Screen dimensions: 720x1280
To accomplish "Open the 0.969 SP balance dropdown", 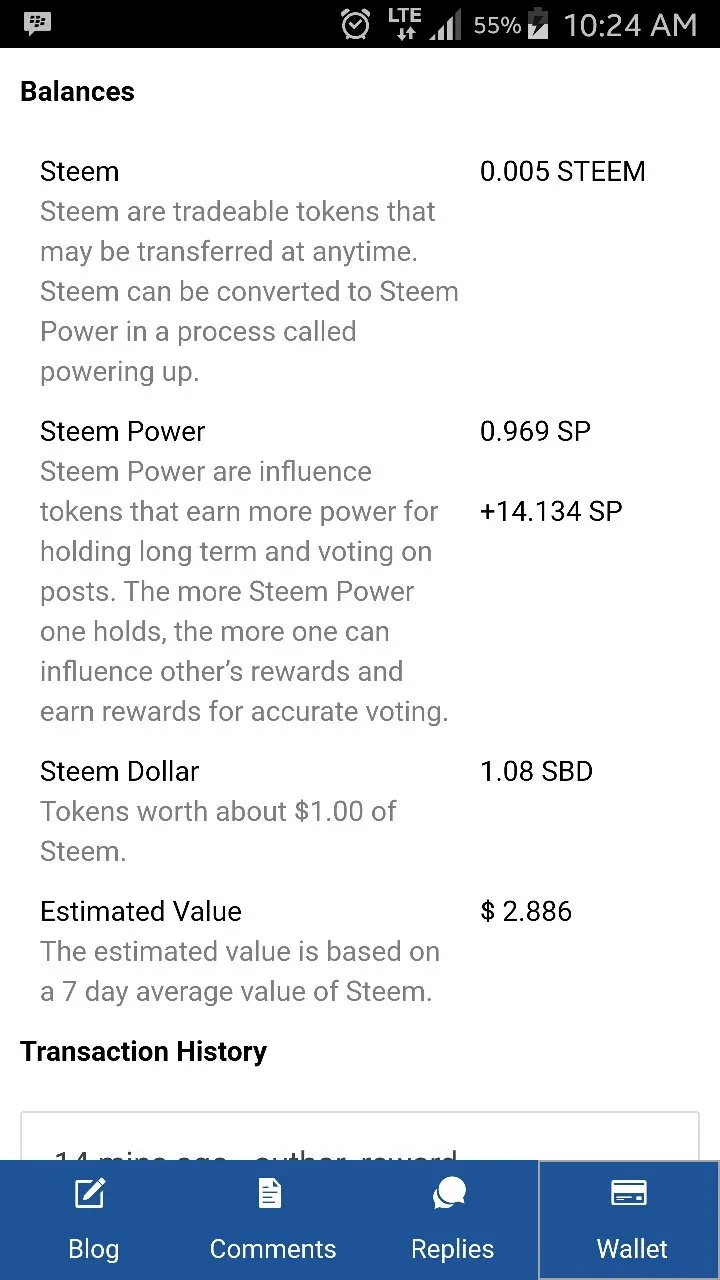I will coord(535,432).
